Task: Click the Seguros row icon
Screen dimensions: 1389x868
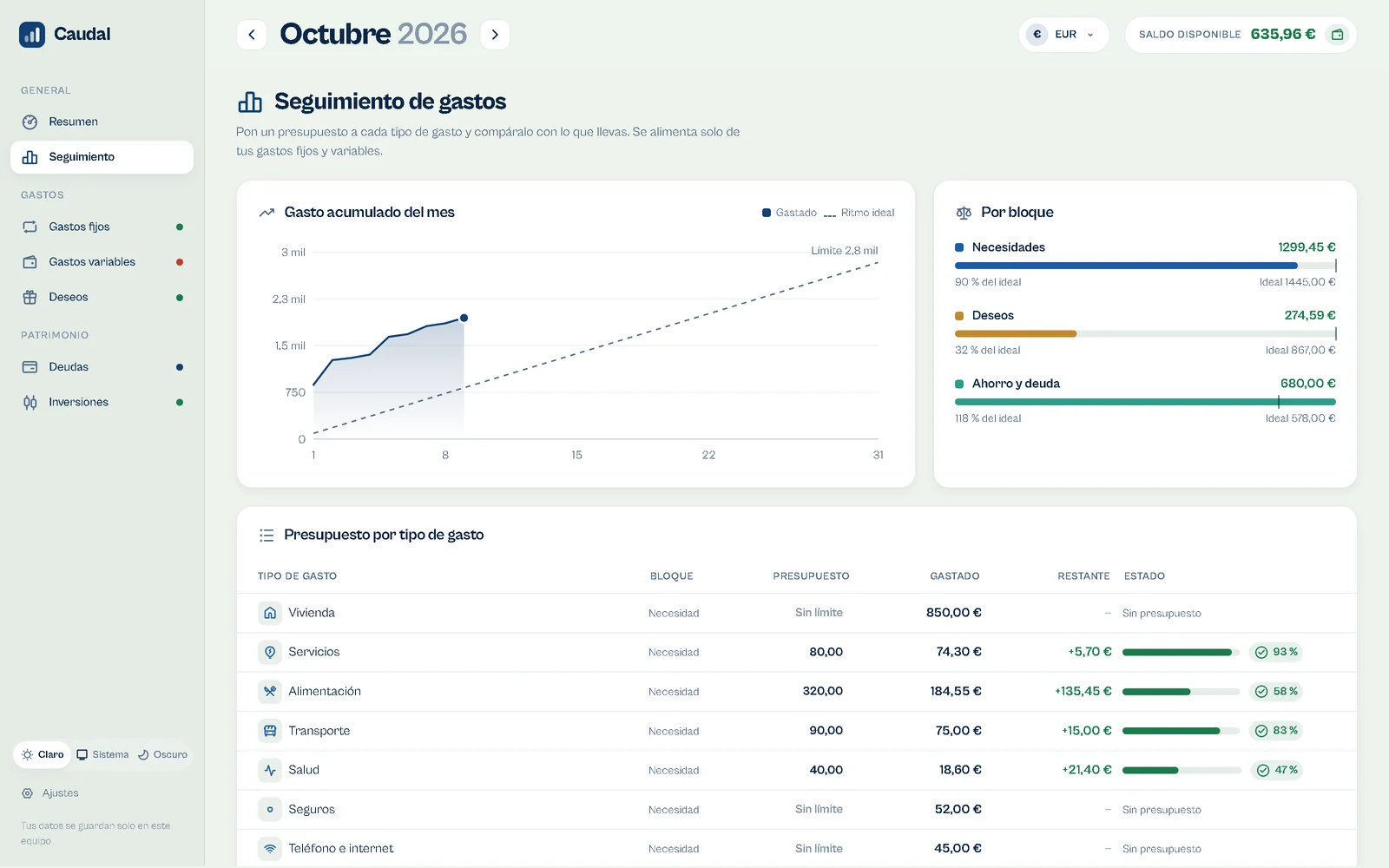Action: tap(270, 810)
